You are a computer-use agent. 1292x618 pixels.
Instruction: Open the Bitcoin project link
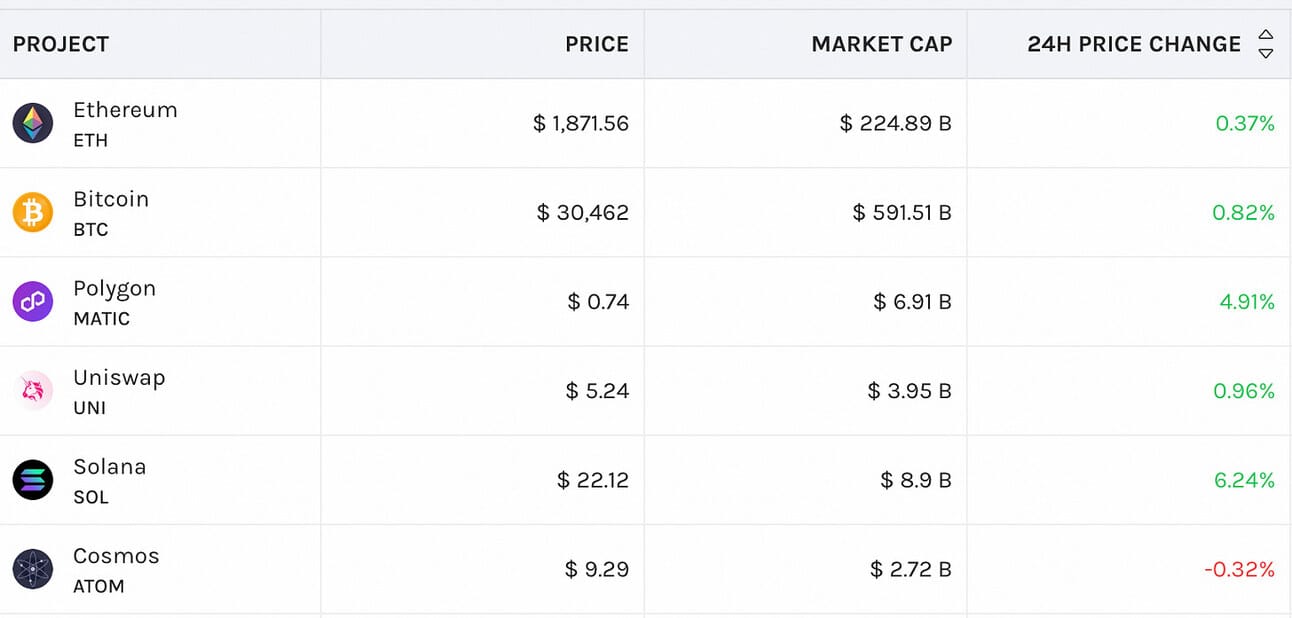coord(111,199)
